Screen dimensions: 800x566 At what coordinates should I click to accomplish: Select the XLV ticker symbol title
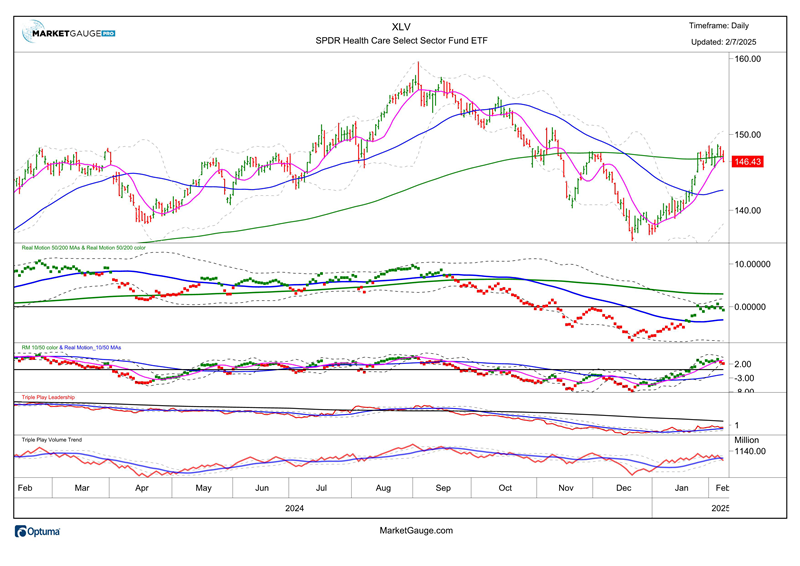[x=401, y=27]
